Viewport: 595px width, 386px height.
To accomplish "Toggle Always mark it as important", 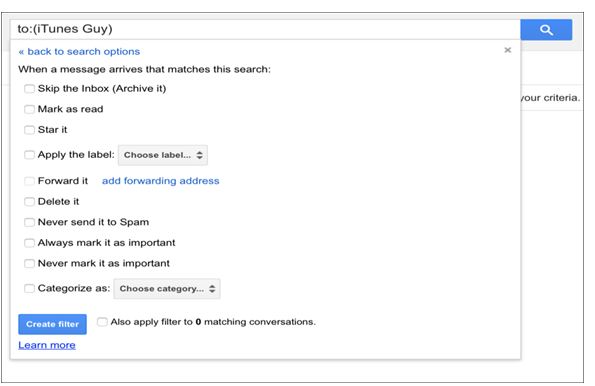I will click(x=29, y=243).
